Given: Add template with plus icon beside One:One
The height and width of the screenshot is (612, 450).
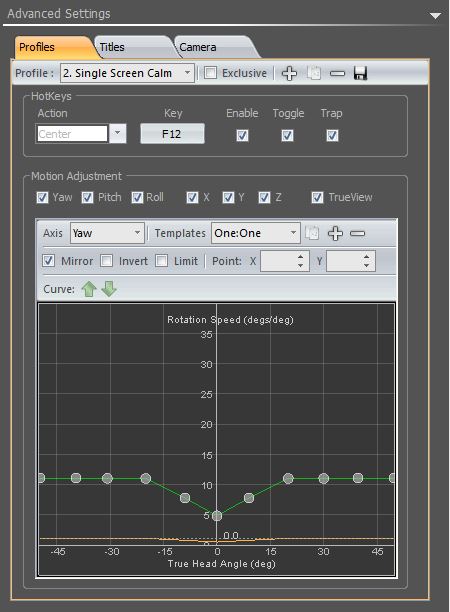Looking at the screenshot, I should point(335,233).
